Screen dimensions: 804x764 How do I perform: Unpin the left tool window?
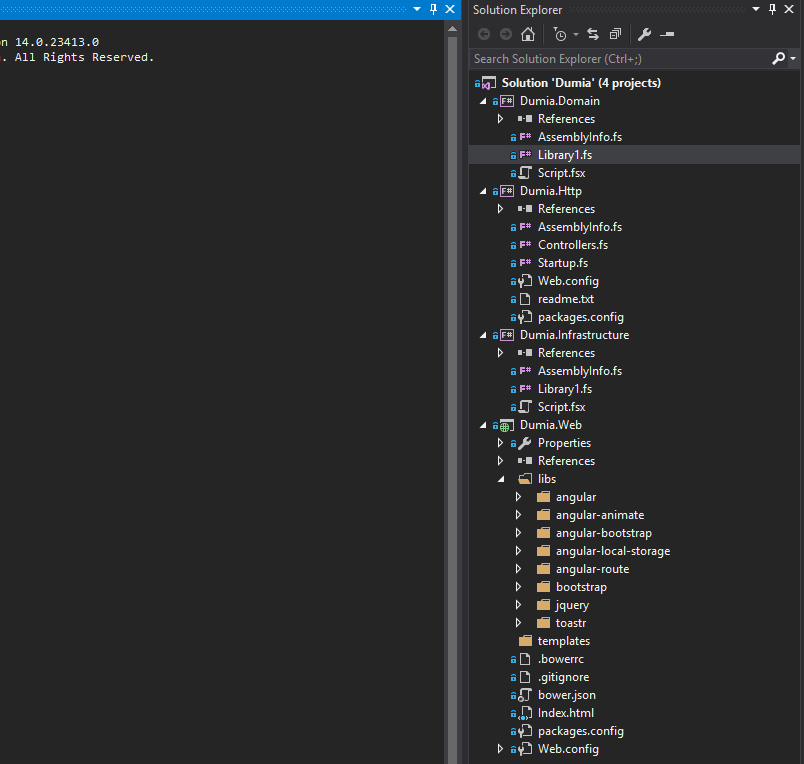coord(432,9)
